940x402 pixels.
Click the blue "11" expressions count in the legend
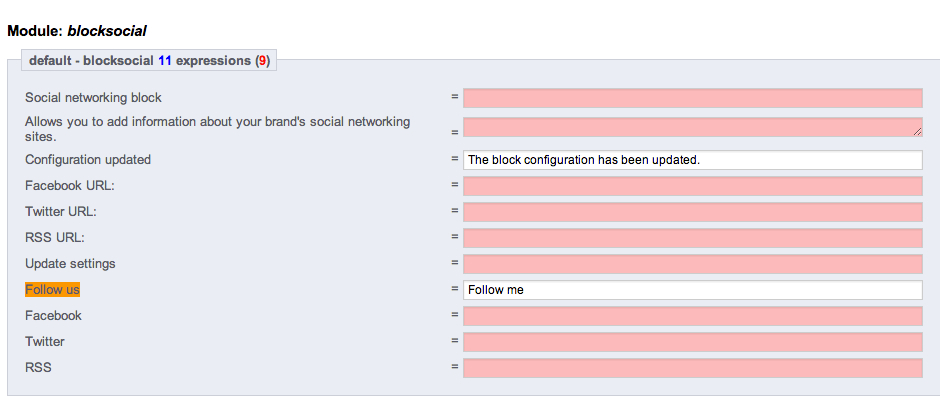[x=165, y=61]
